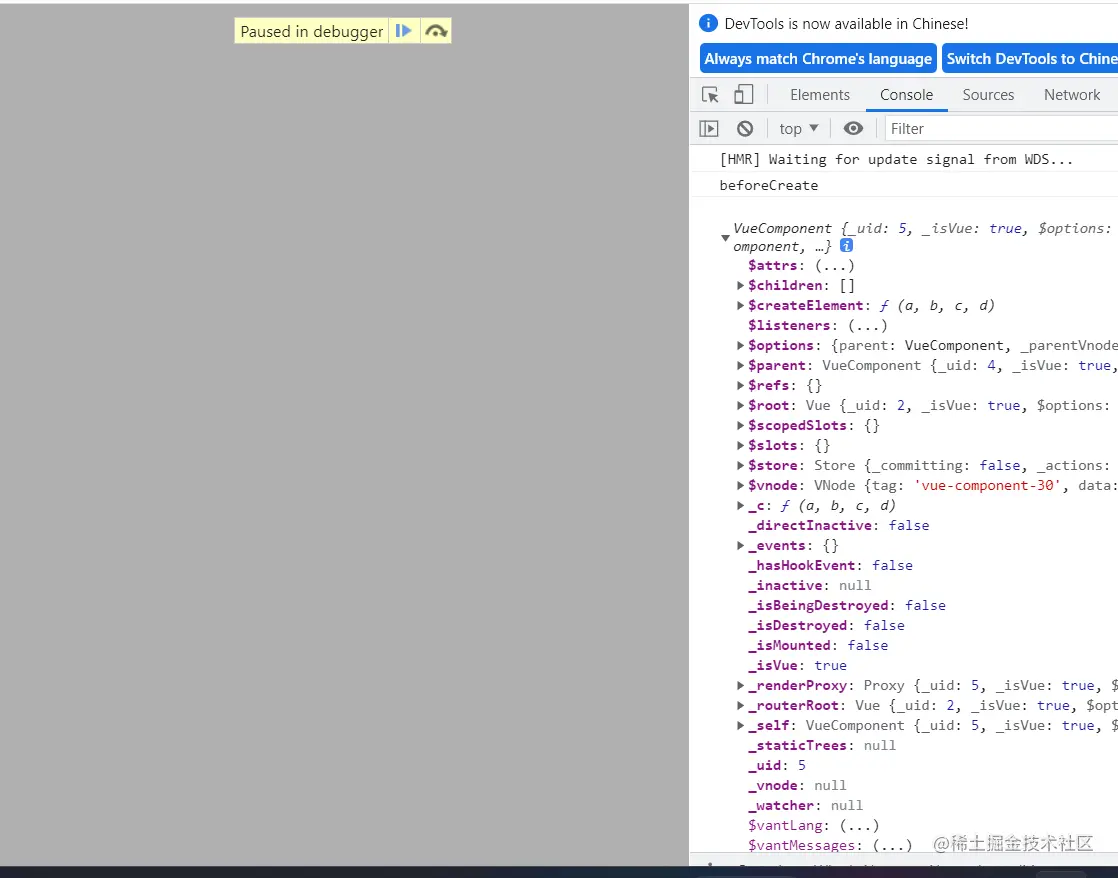Image resolution: width=1118 pixels, height=878 pixels.
Task: Expand the _renderProxy Proxy entry
Action: coord(740,685)
